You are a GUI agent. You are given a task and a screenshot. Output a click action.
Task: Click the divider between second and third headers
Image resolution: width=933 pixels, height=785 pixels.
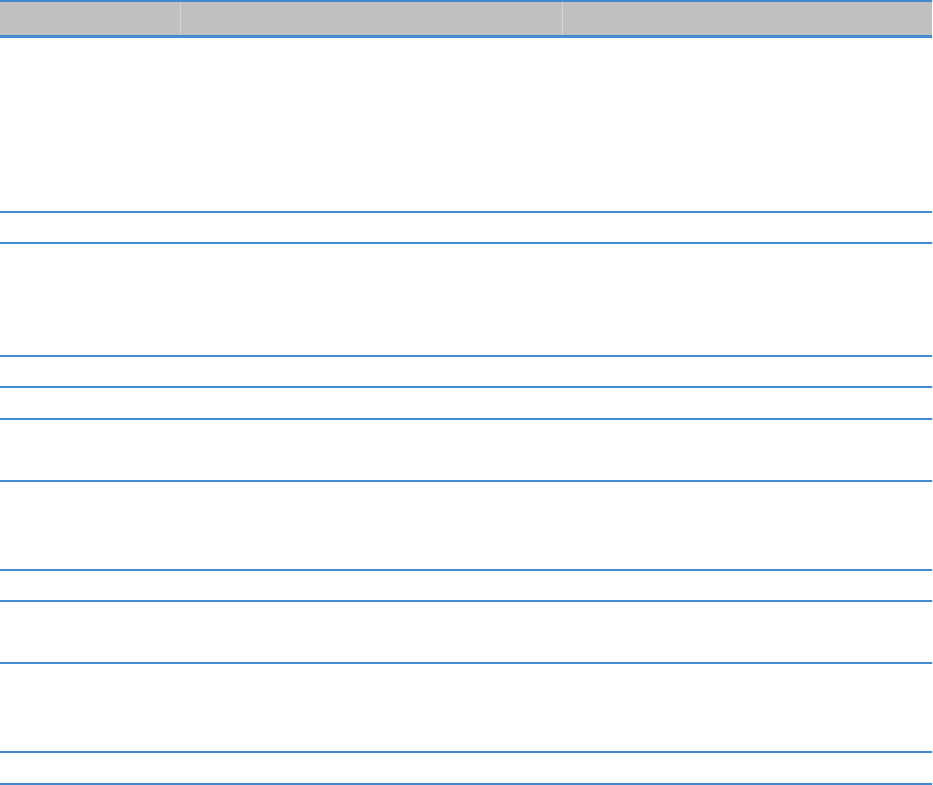point(562,18)
